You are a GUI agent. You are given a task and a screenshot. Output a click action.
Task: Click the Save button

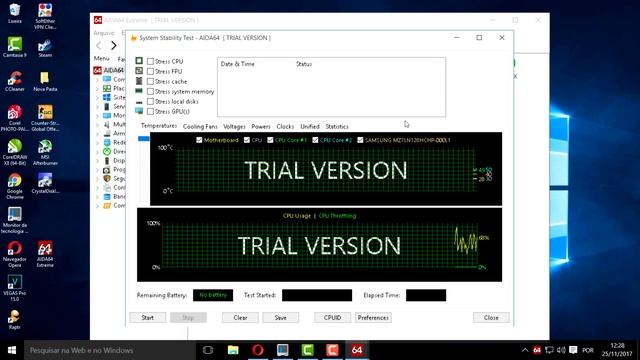pyautogui.click(x=280, y=318)
